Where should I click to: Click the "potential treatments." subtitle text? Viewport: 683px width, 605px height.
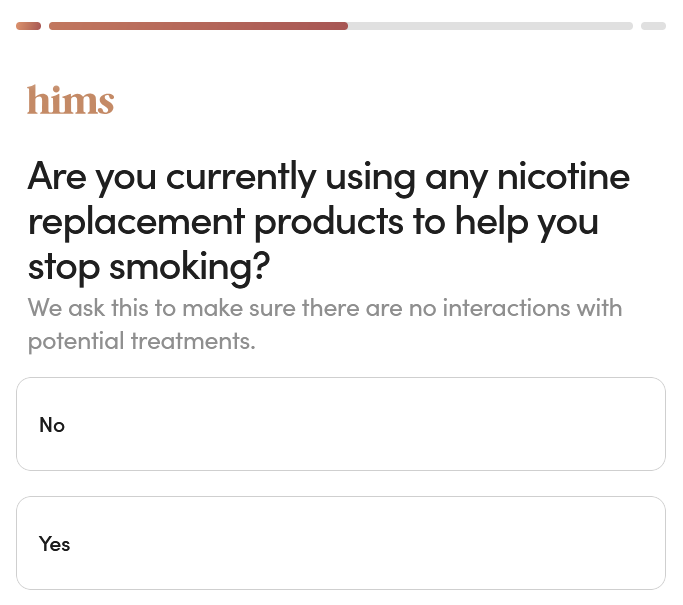141,341
